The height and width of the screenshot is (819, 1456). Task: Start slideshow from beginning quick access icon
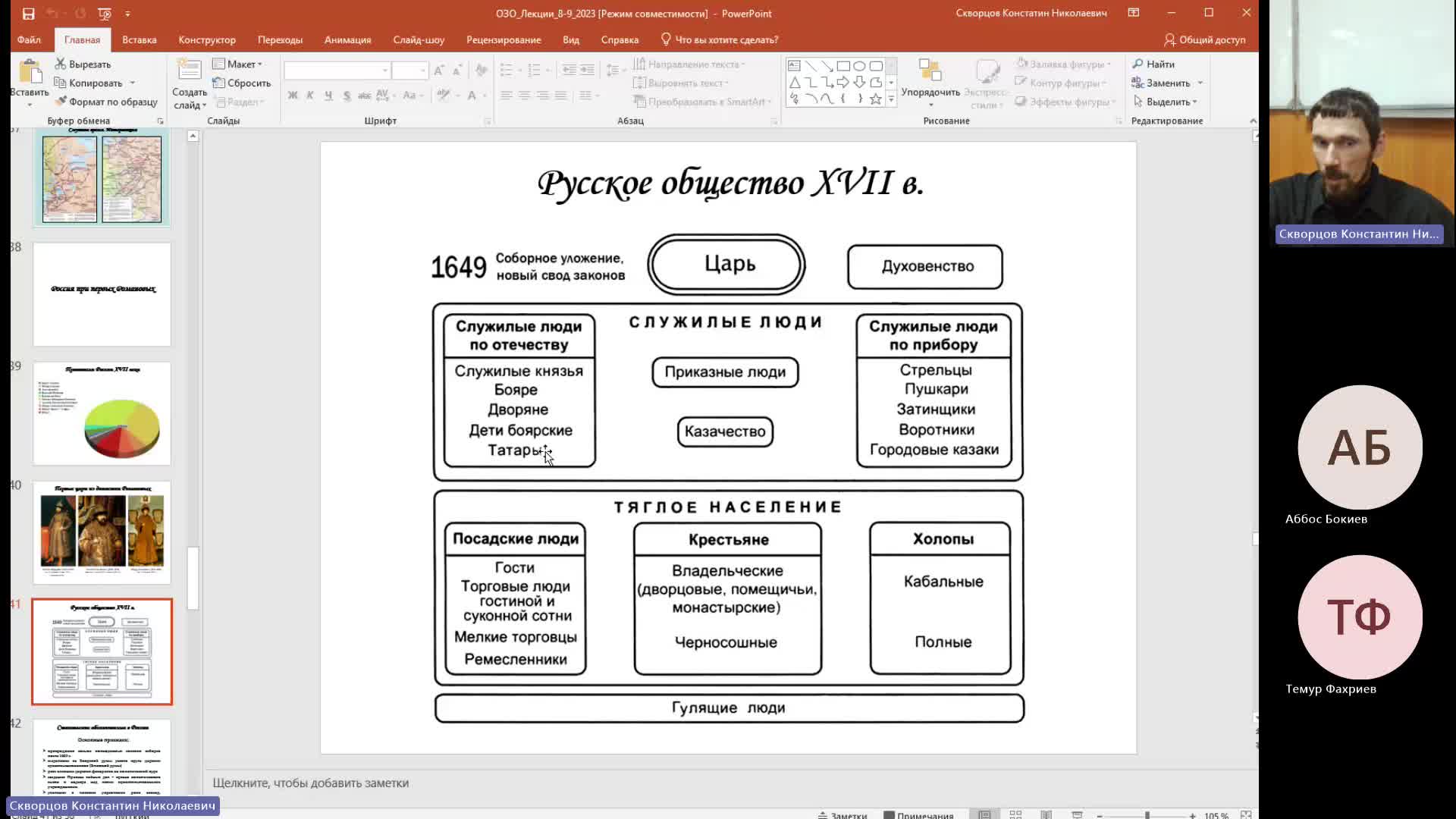105,14
